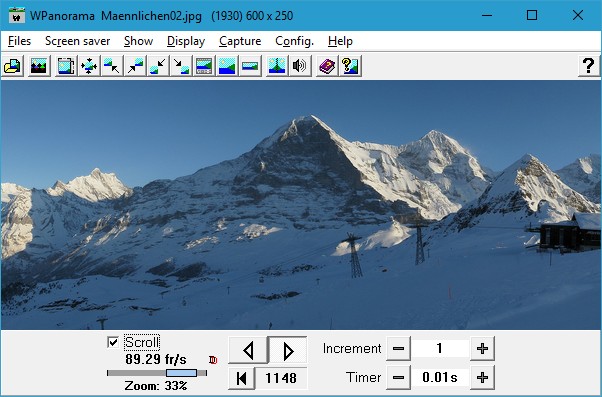Screen dimensions: 602x397
Task: Move window to the bottom-left corner icon
Action: click(x=158, y=66)
